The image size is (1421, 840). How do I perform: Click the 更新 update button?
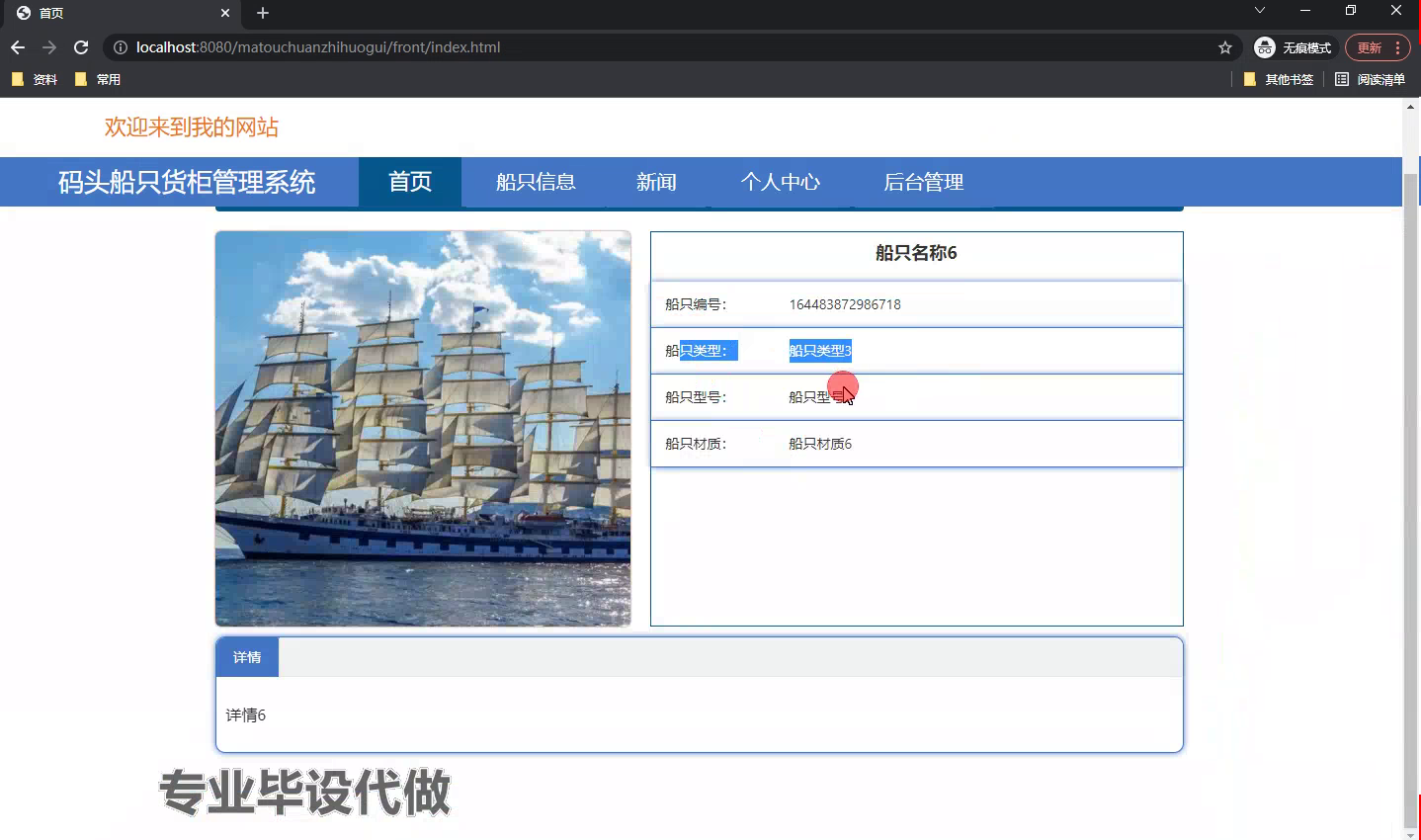point(1378,47)
